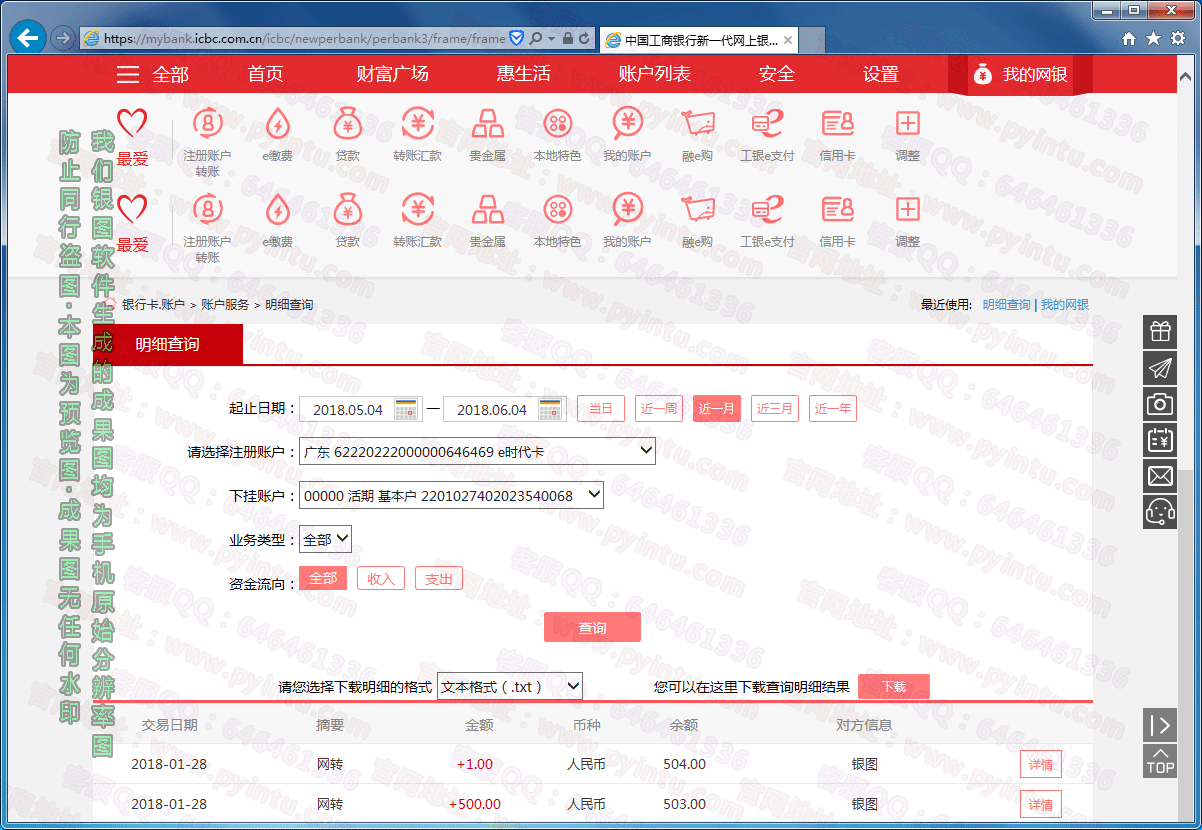Click the 查询 button
The image size is (1202, 830).
(x=592, y=627)
